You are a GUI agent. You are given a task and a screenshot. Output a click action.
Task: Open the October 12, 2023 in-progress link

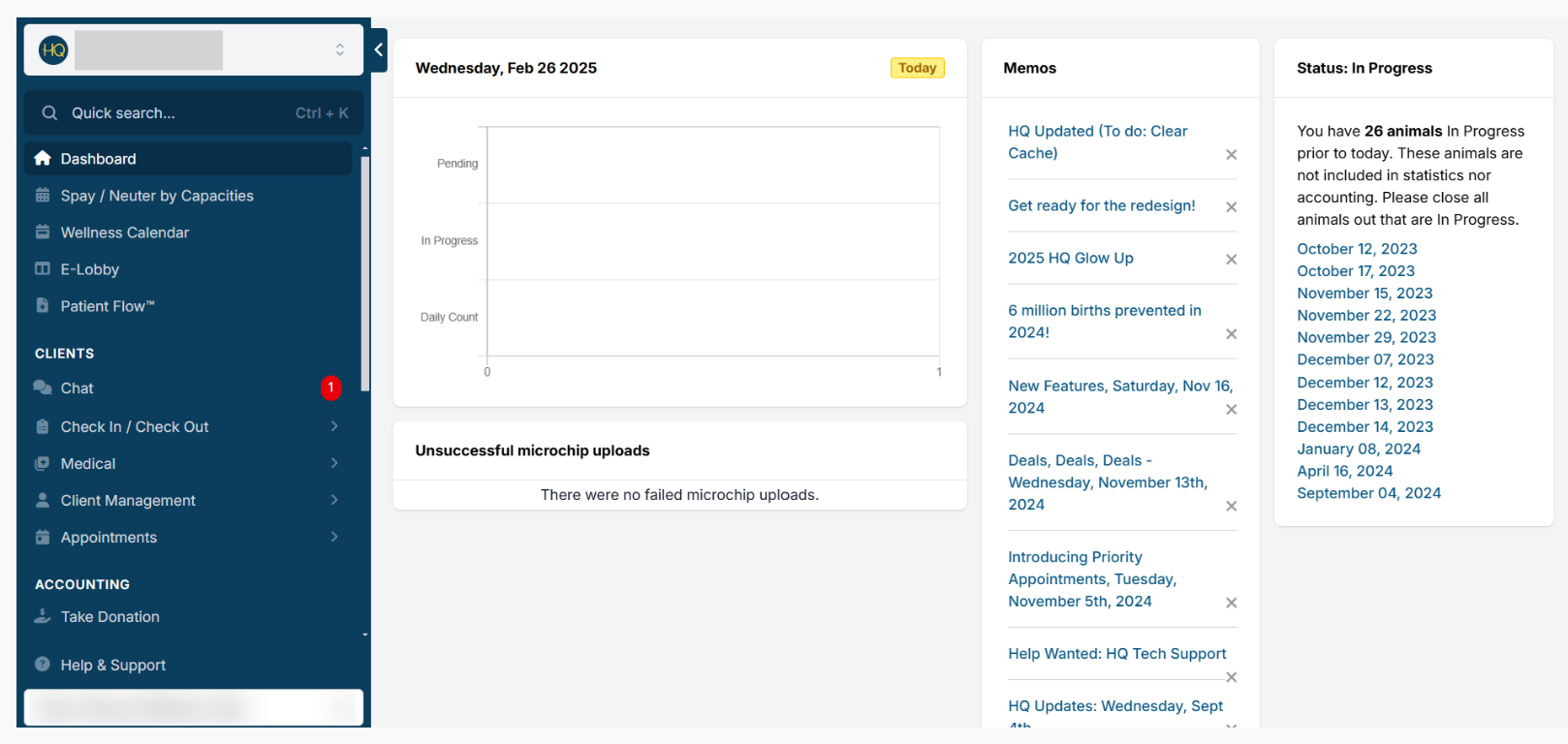(1357, 249)
